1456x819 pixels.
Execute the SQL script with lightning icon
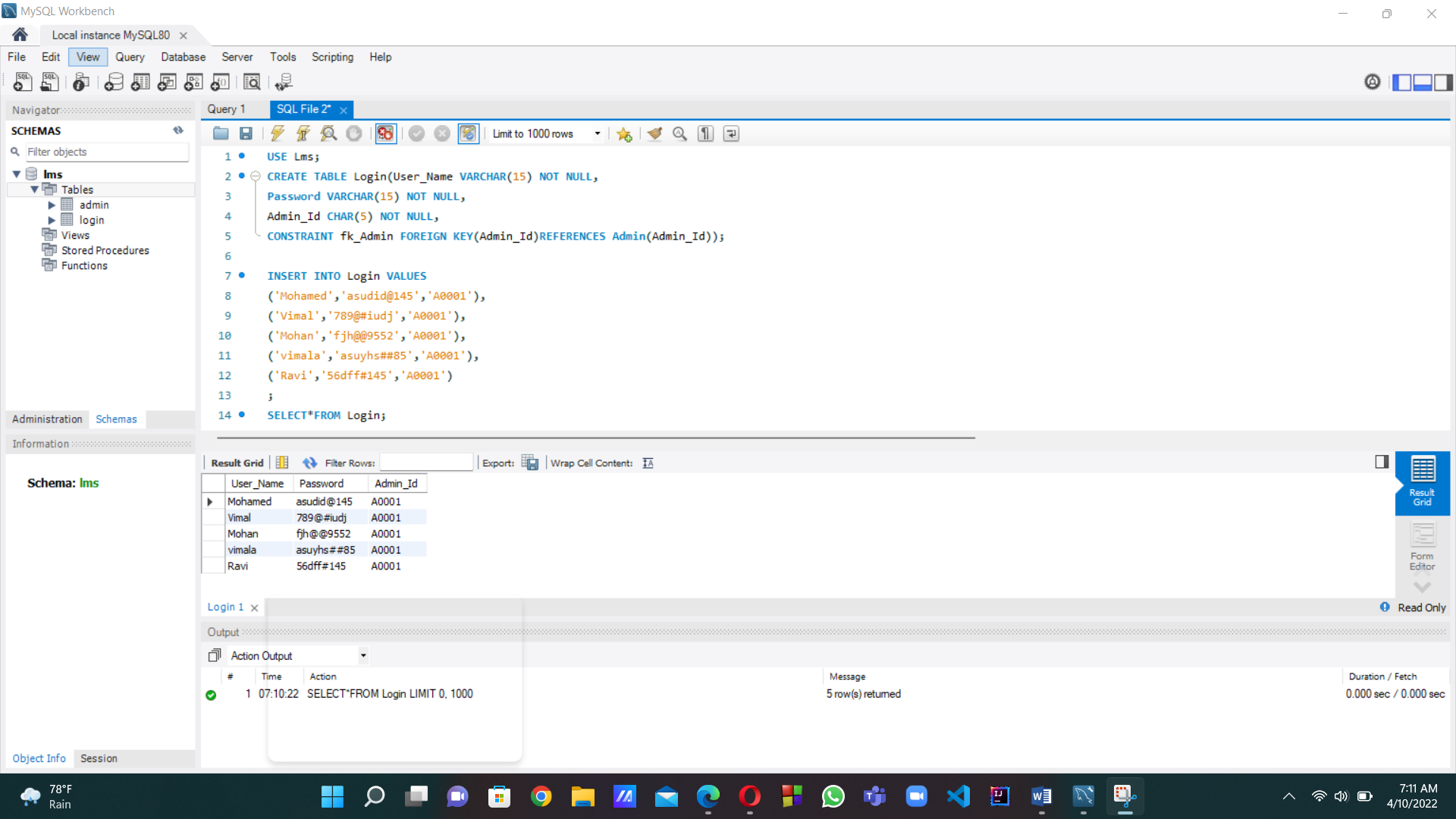278,133
